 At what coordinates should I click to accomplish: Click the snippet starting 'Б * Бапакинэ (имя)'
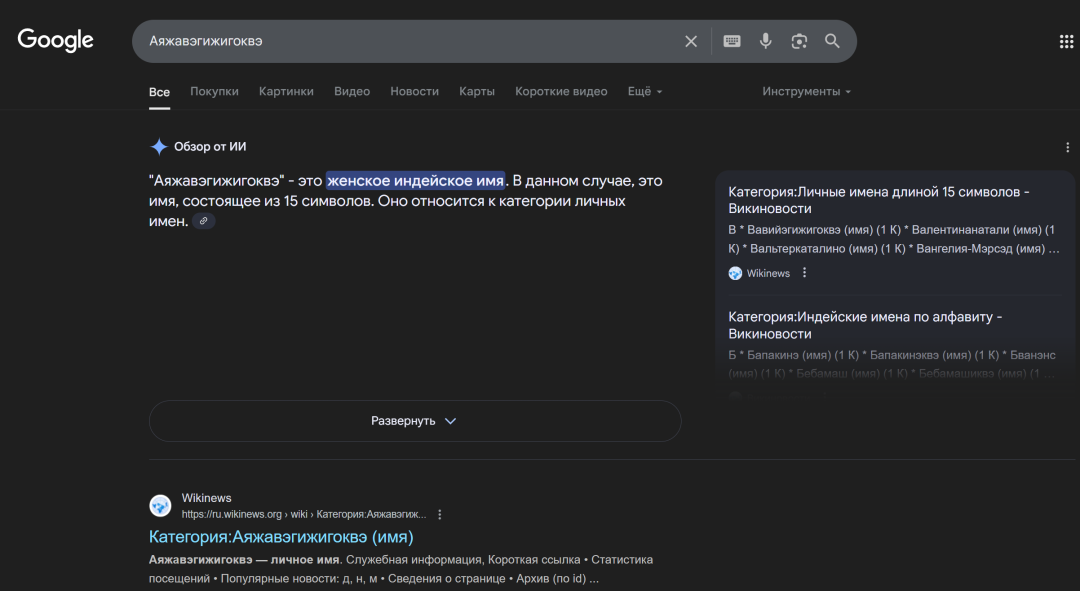coord(892,364)
